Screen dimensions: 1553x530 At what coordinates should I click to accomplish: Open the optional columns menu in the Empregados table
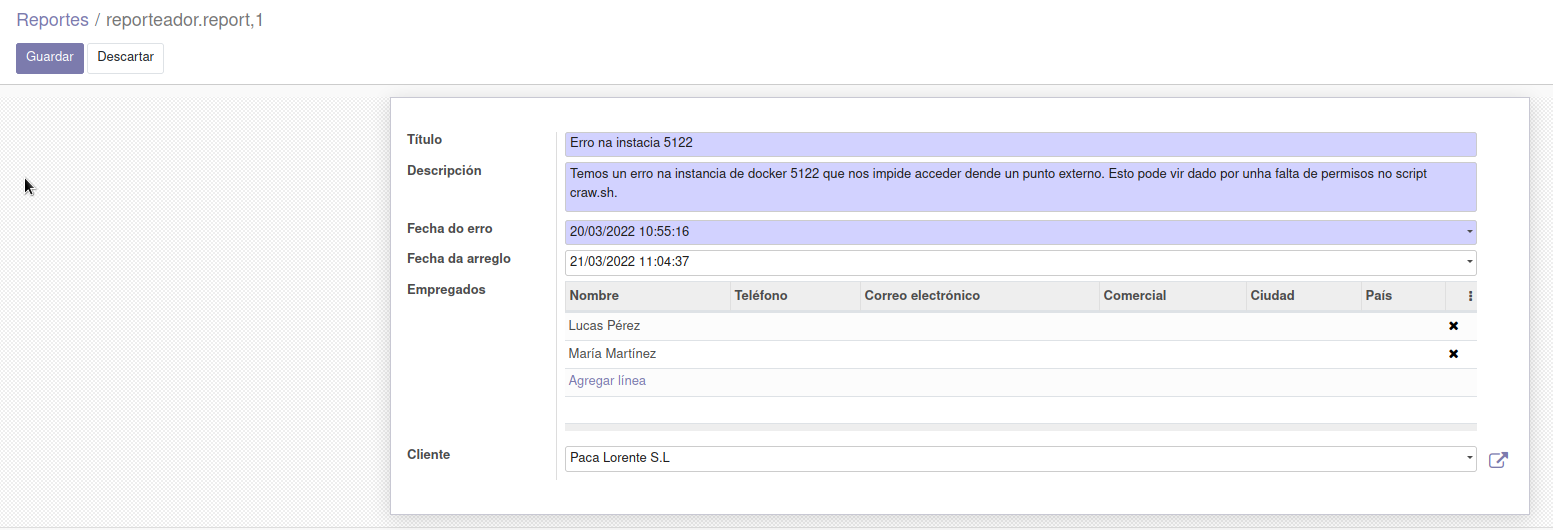1470,296
